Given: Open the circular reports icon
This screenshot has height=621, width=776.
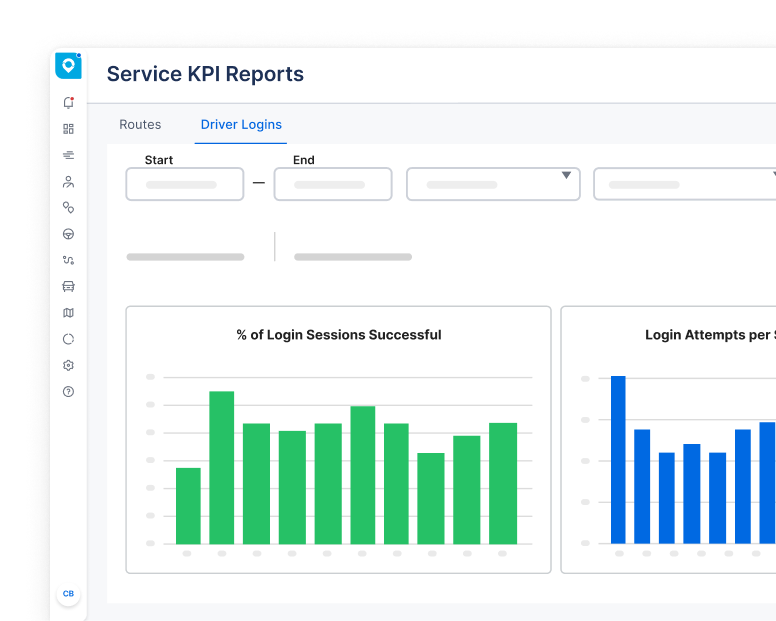Looking at the screenshot, I should tap(68, 339).
